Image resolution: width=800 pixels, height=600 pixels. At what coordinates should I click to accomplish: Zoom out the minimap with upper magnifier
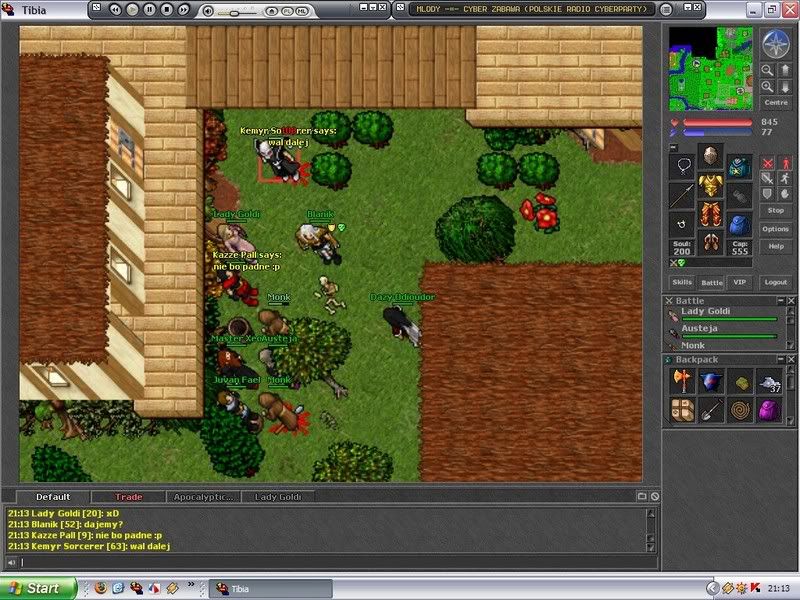click(x=767, y=70)
